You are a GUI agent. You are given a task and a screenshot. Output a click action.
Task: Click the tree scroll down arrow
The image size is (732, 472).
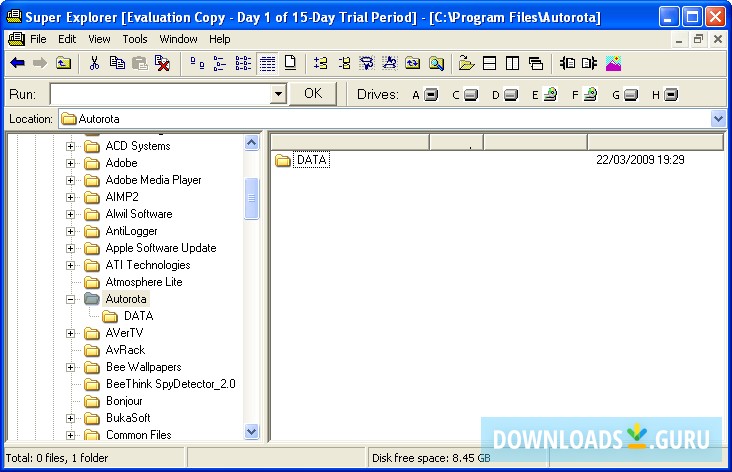251,432
